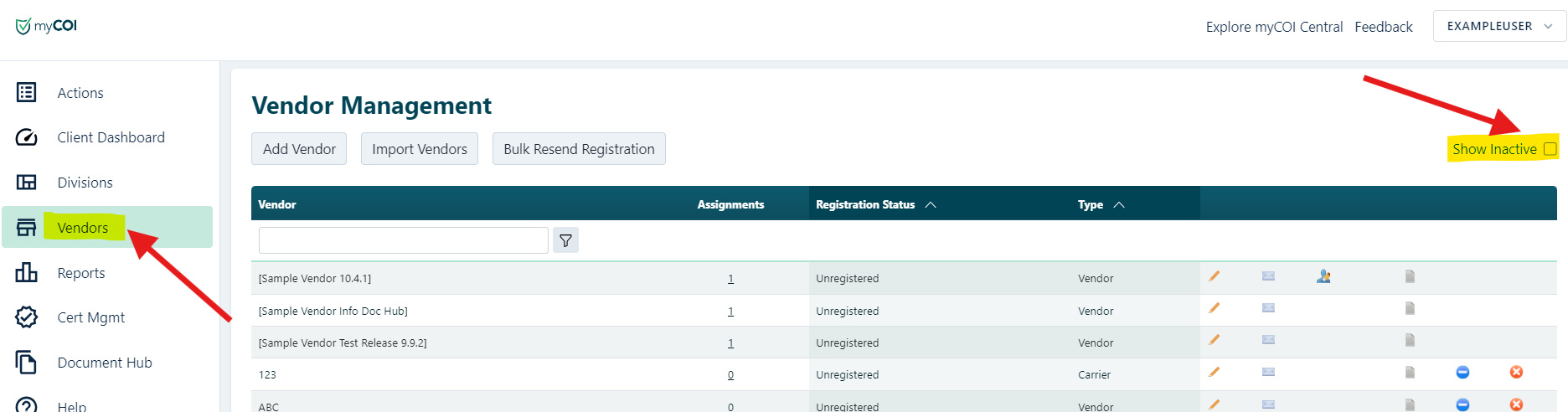Sort by Registration Status column arrow

[x=931, y=204]
